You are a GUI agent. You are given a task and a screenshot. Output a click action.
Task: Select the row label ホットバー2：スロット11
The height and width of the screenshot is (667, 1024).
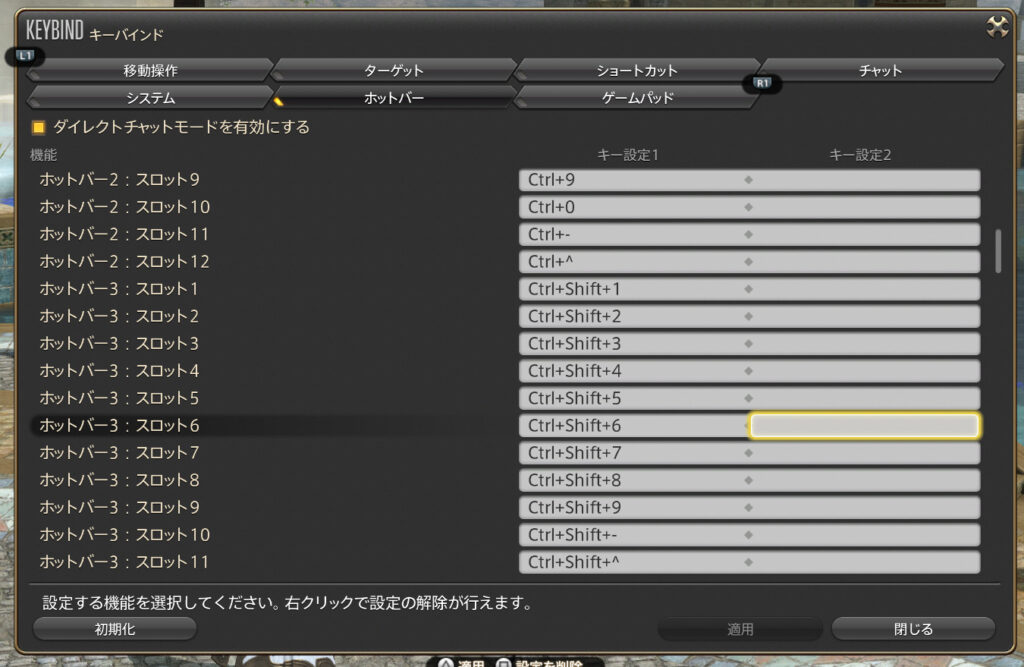point(124,235)
